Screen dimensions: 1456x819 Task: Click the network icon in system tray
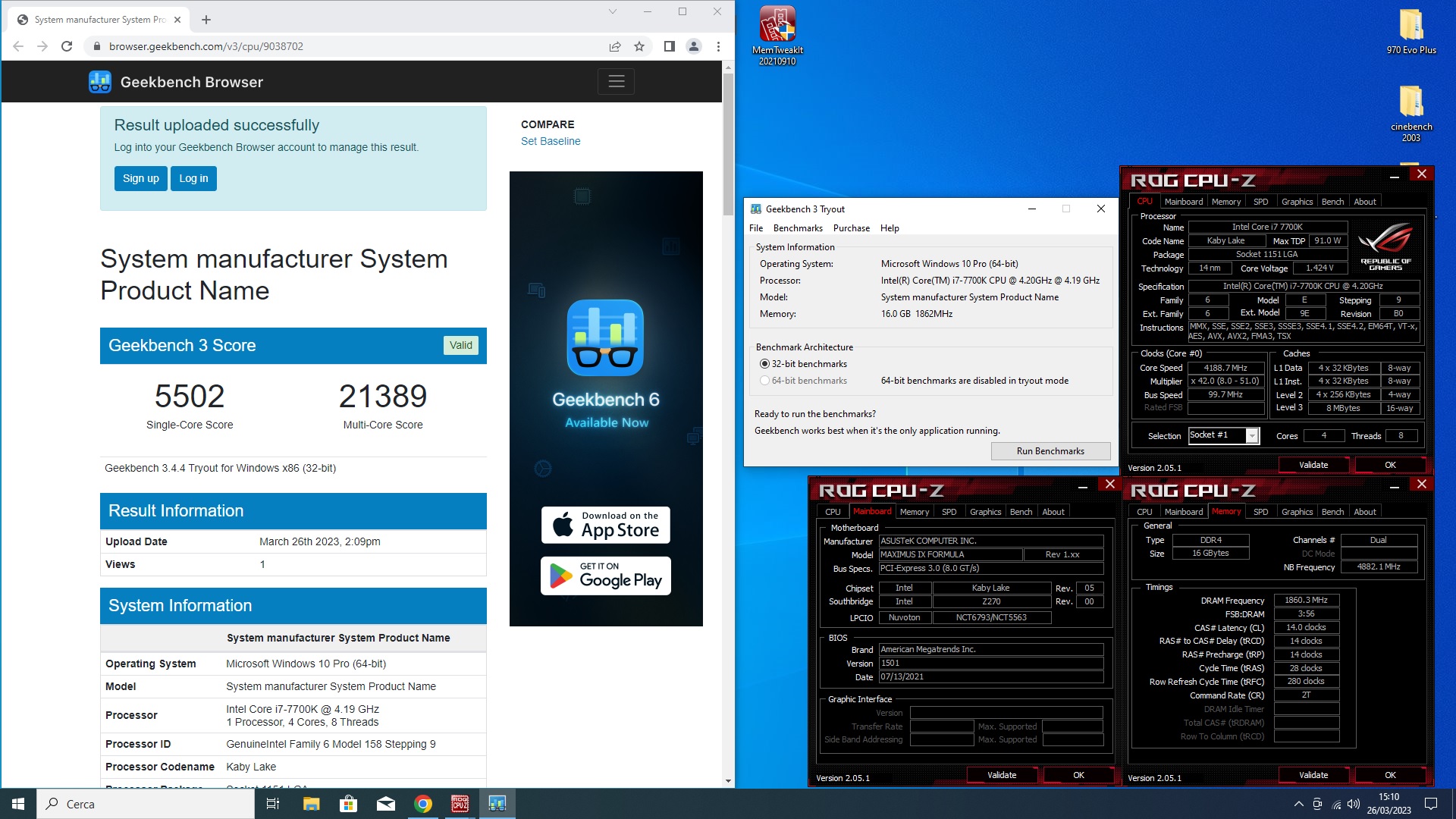pyautogui.click(x=1336, y=804)
